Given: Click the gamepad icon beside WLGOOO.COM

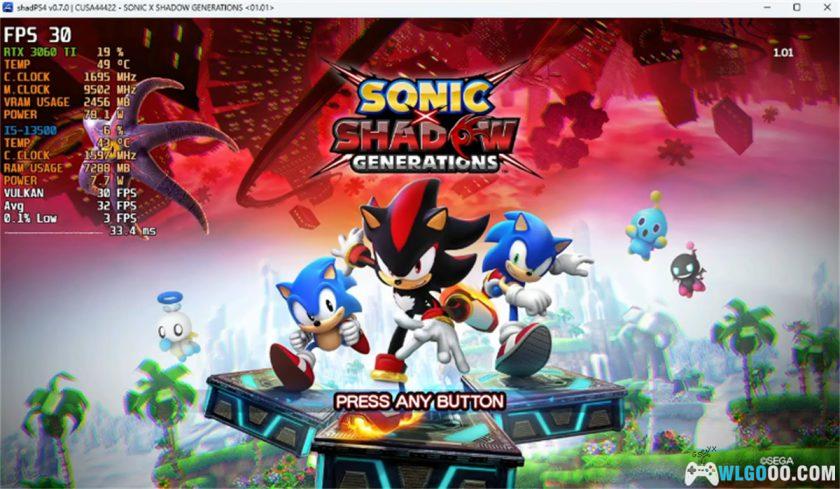Looking at the screenshot, I should coord(701,473).
